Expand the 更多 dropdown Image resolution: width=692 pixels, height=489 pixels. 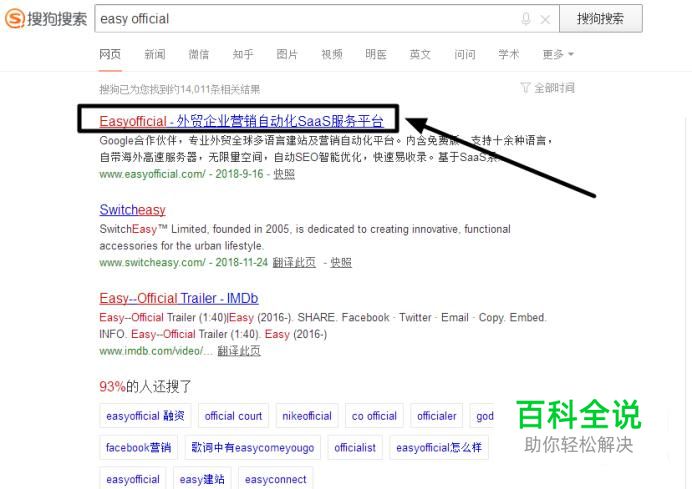coord(558,54)
